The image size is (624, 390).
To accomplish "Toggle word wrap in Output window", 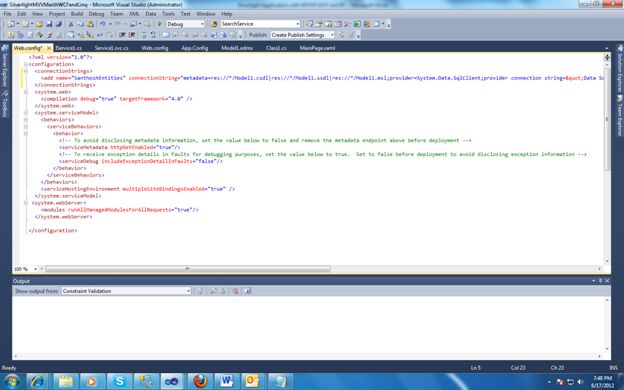I will (247, 291).
